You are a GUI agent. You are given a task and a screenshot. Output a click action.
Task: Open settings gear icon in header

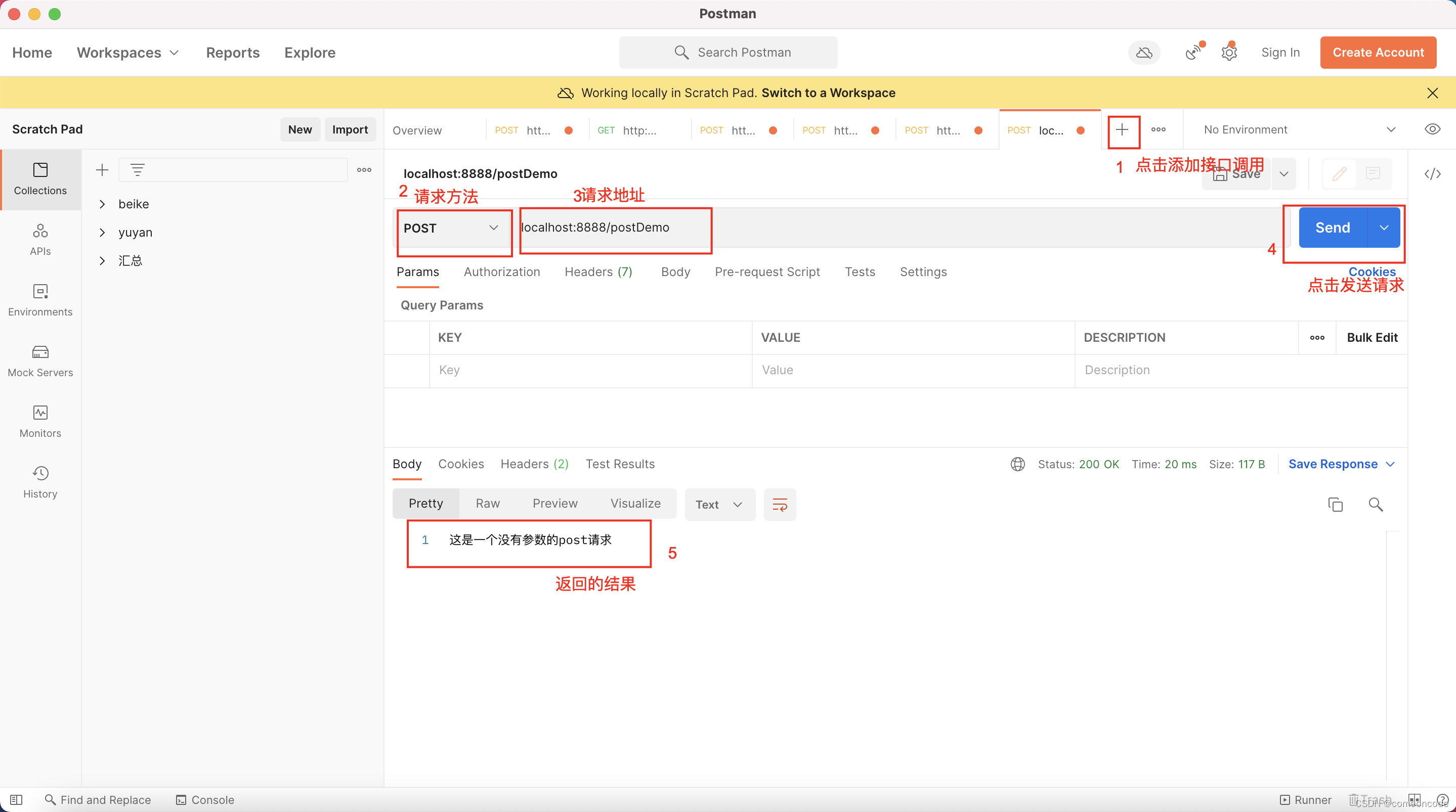tap(1229, 53)
